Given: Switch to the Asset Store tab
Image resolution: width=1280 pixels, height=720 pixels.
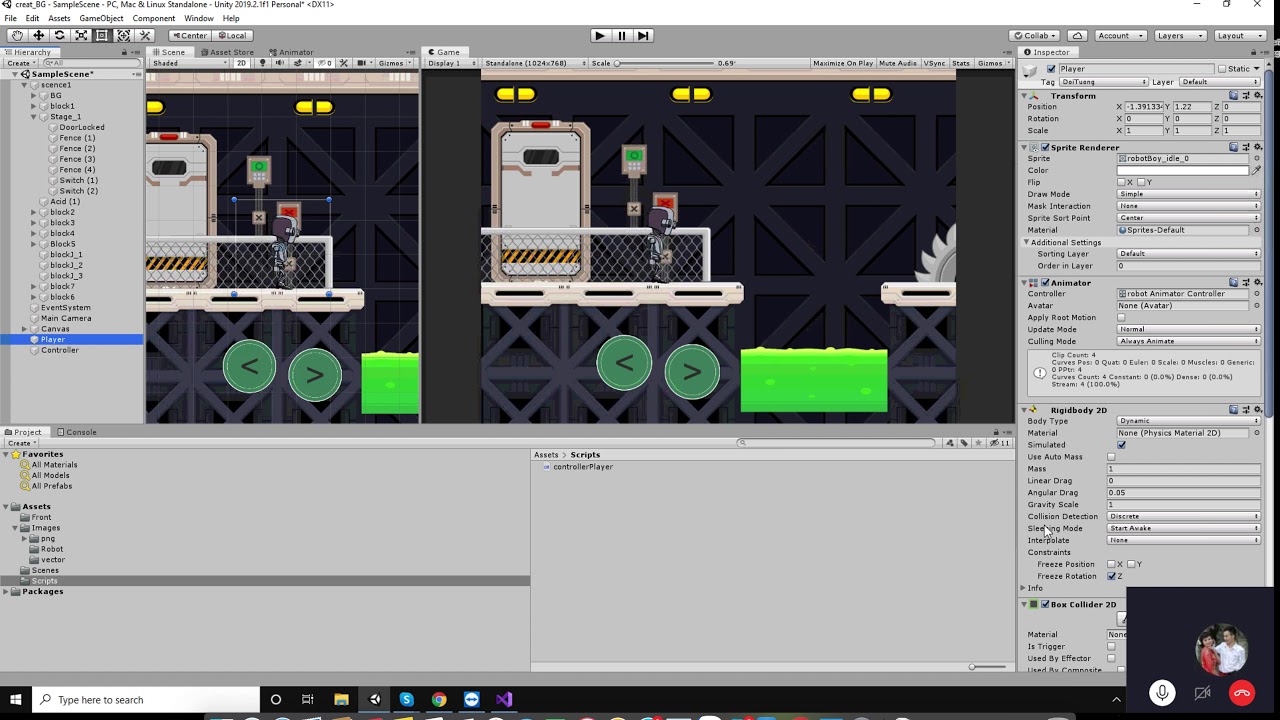Looking at the screenshot, I should (227, 52).
